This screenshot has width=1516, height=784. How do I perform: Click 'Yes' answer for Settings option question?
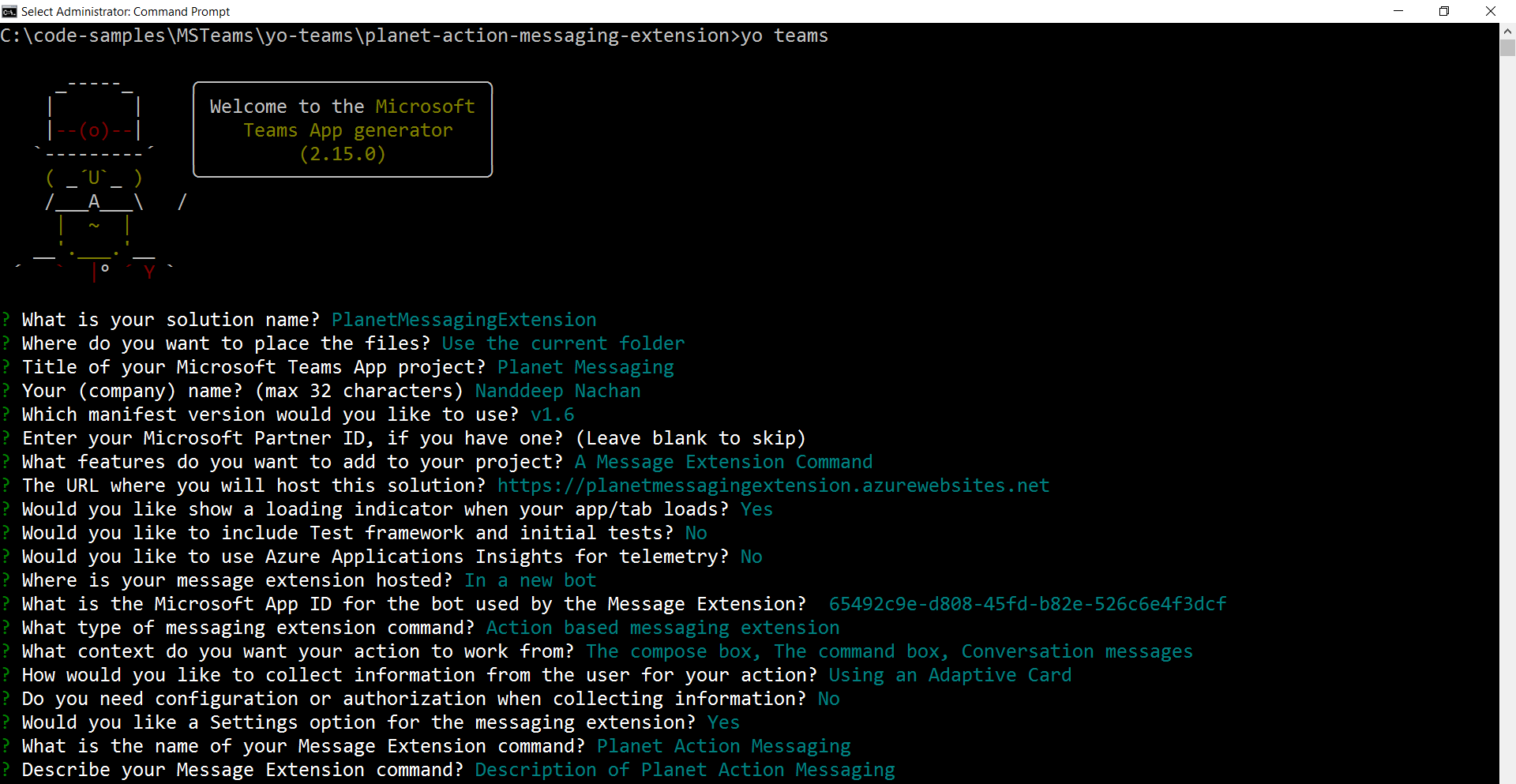click(x=723, y=722)
